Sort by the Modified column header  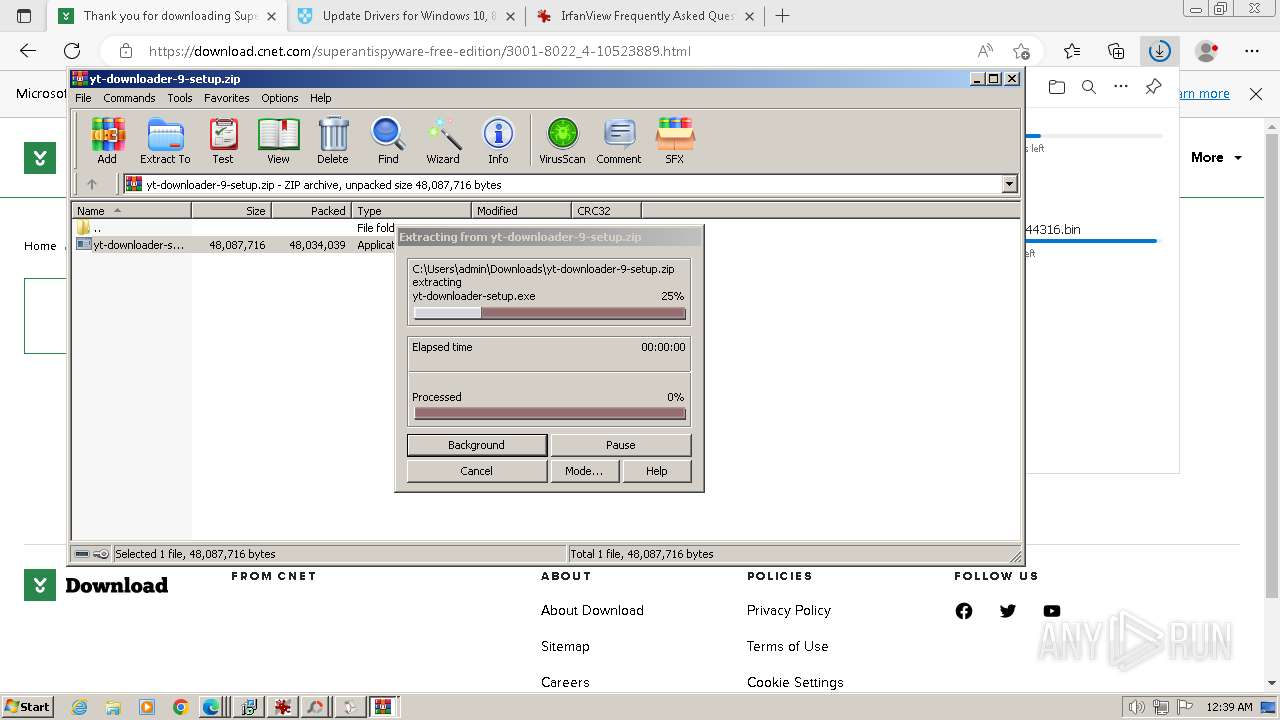pyautogui.click(x=521, y=211)
